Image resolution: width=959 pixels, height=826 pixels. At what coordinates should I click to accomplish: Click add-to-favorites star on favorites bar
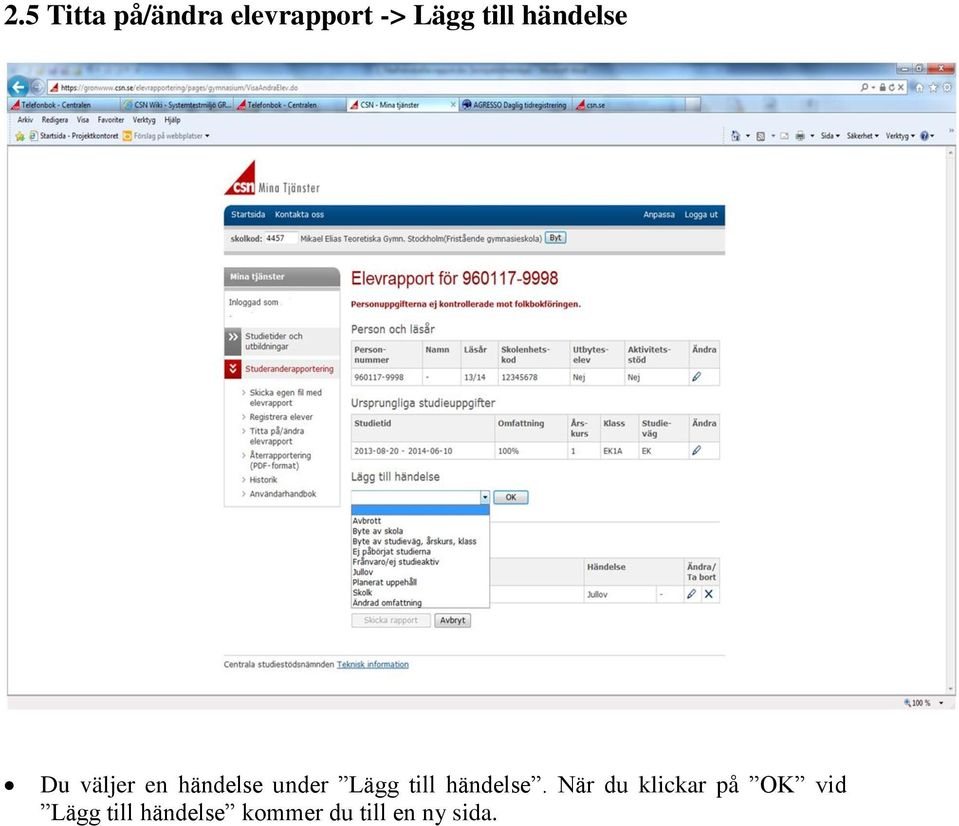point(20,136)
